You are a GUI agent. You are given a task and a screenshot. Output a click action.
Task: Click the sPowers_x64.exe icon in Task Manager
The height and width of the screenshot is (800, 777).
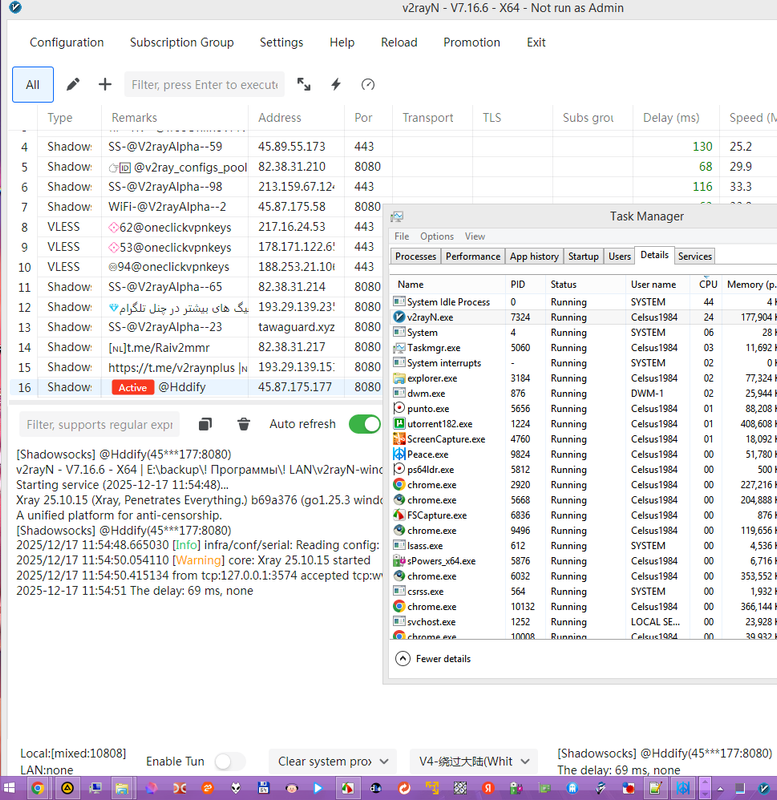pos(399,561)
